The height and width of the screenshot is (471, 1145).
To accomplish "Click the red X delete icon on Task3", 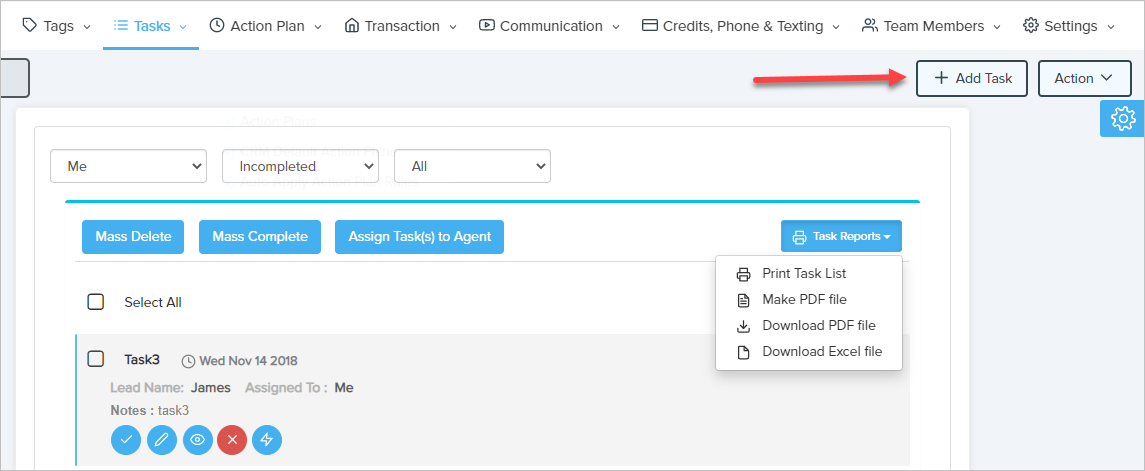I will click(x=232, y=439).
